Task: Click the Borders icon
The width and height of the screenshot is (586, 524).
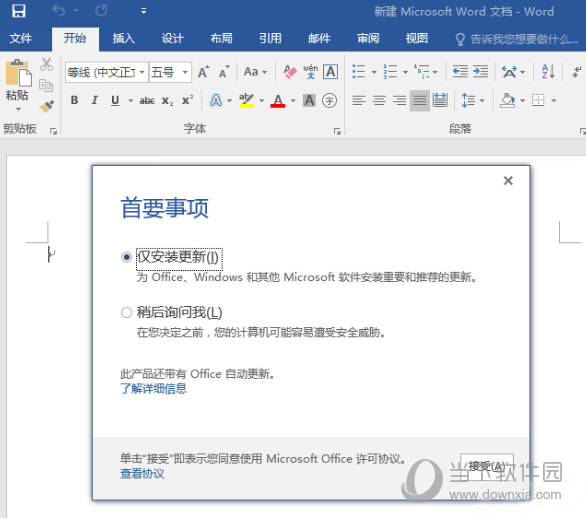Action: (x=538, y=100)
